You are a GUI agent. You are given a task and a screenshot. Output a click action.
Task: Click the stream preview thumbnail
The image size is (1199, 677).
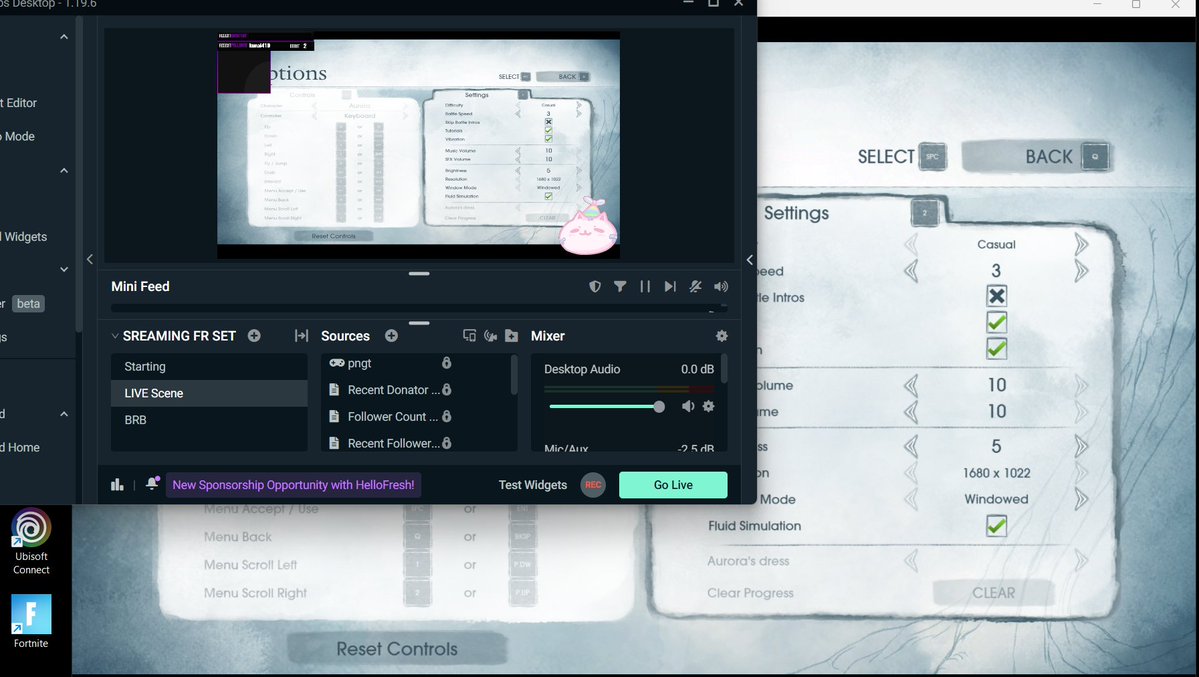[x=418, y=144]
